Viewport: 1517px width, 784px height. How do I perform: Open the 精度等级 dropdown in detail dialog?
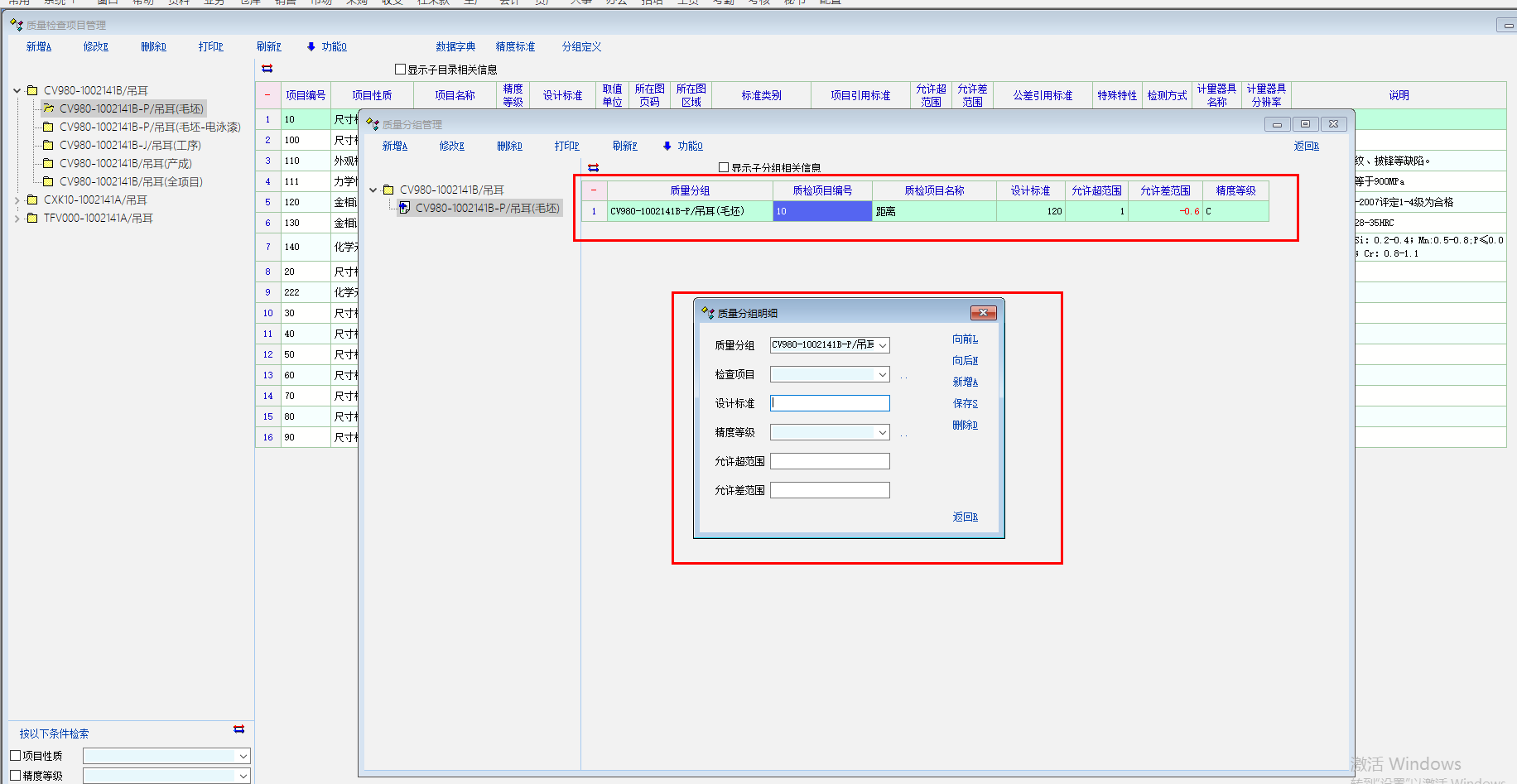click(883, 433)
